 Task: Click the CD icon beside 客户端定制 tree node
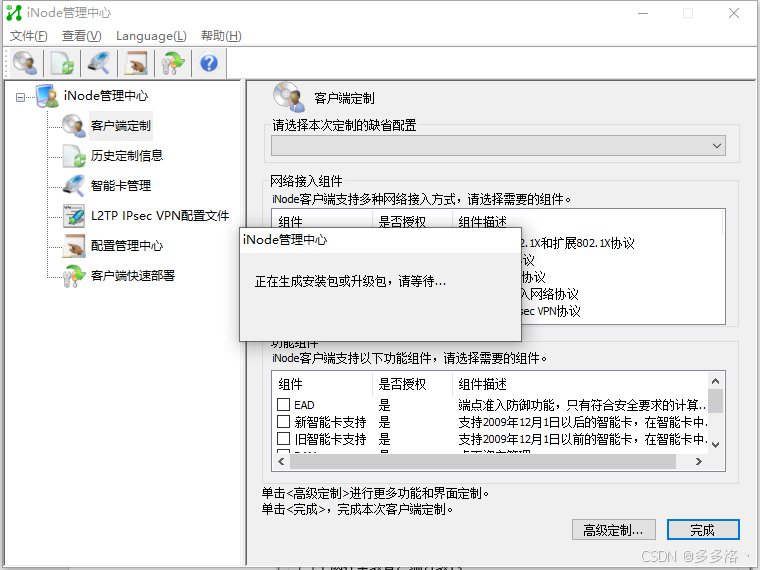(x=74, y=126)
